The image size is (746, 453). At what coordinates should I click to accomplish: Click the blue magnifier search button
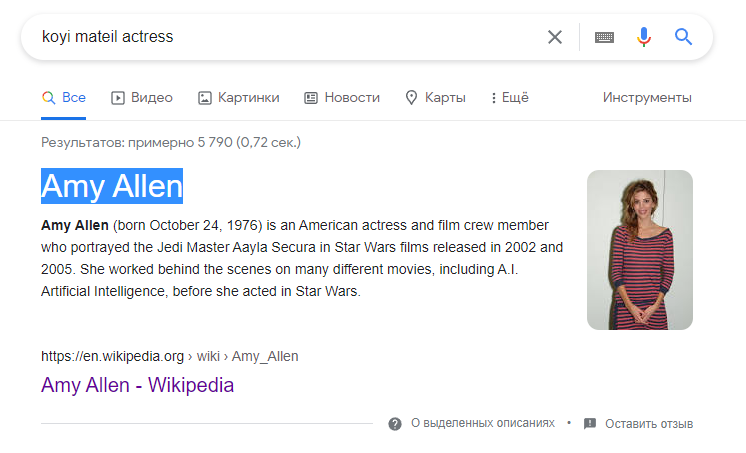pos(683,37)
